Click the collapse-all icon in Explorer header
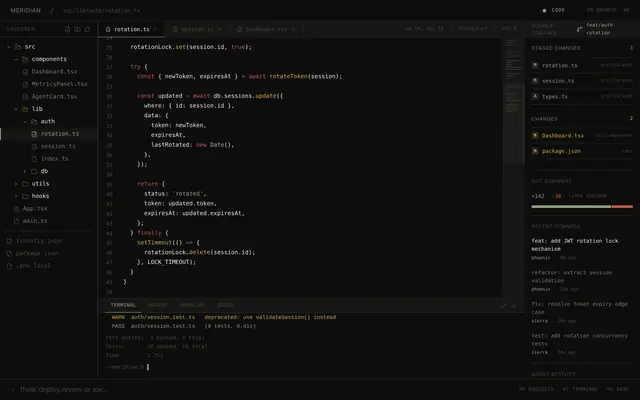640x400 pixels. (x=87, y=29)
